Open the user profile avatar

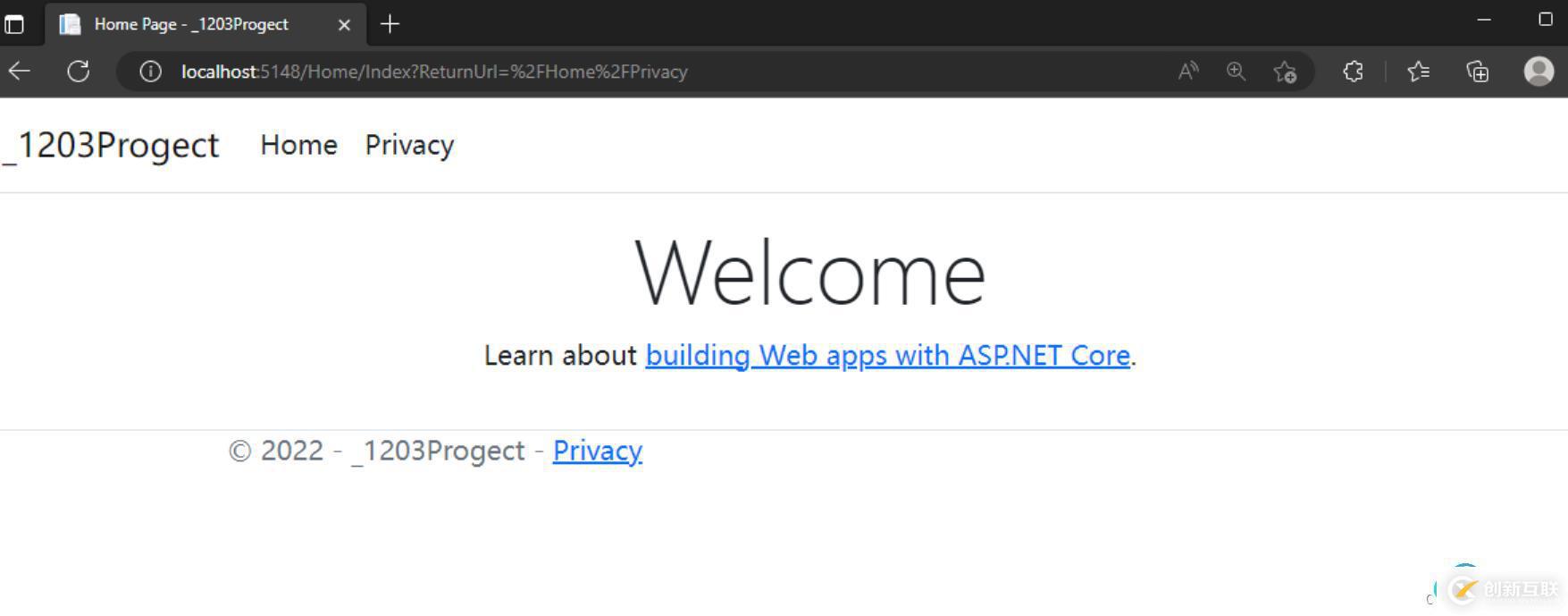(1539, 72)
